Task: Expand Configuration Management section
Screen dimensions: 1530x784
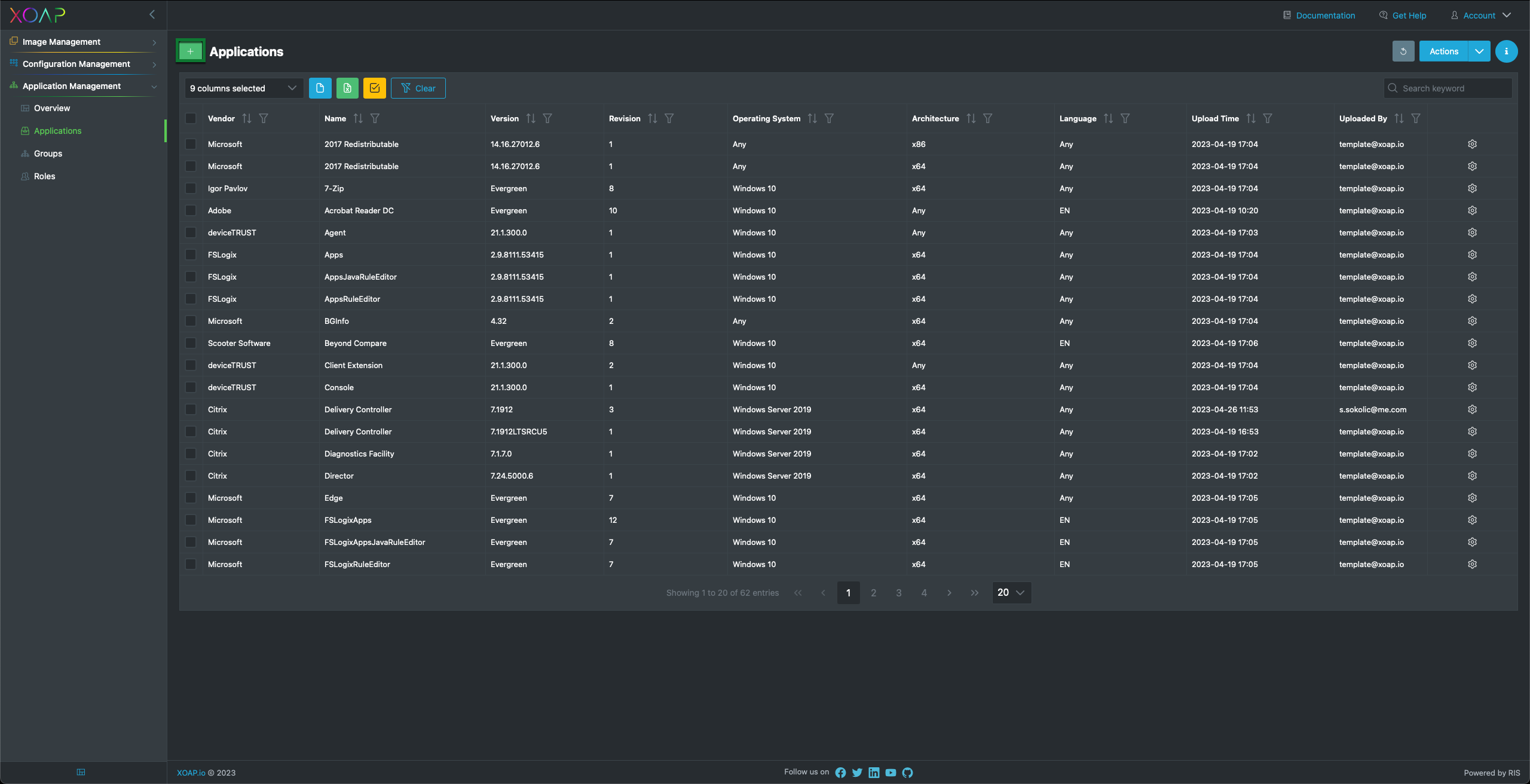Action: click(x=83, y=64)
